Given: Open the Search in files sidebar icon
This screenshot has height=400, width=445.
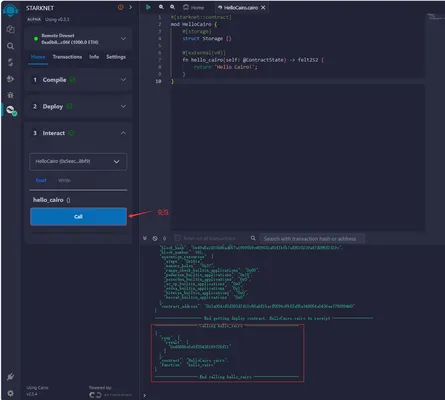Looking at the screenshot, I should [10, 46].
